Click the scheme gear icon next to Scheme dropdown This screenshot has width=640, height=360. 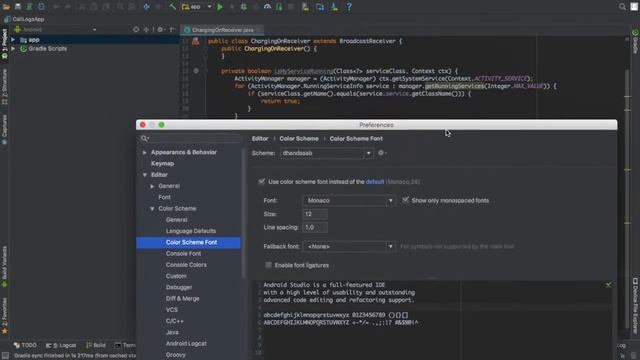382,153
